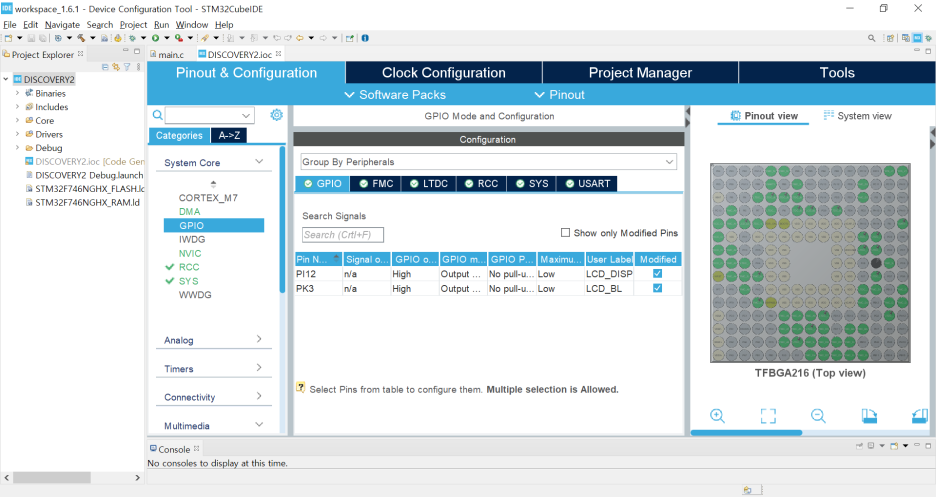
Task: Click the Project Explorer horizontal scrollbar
Action: 52,478
